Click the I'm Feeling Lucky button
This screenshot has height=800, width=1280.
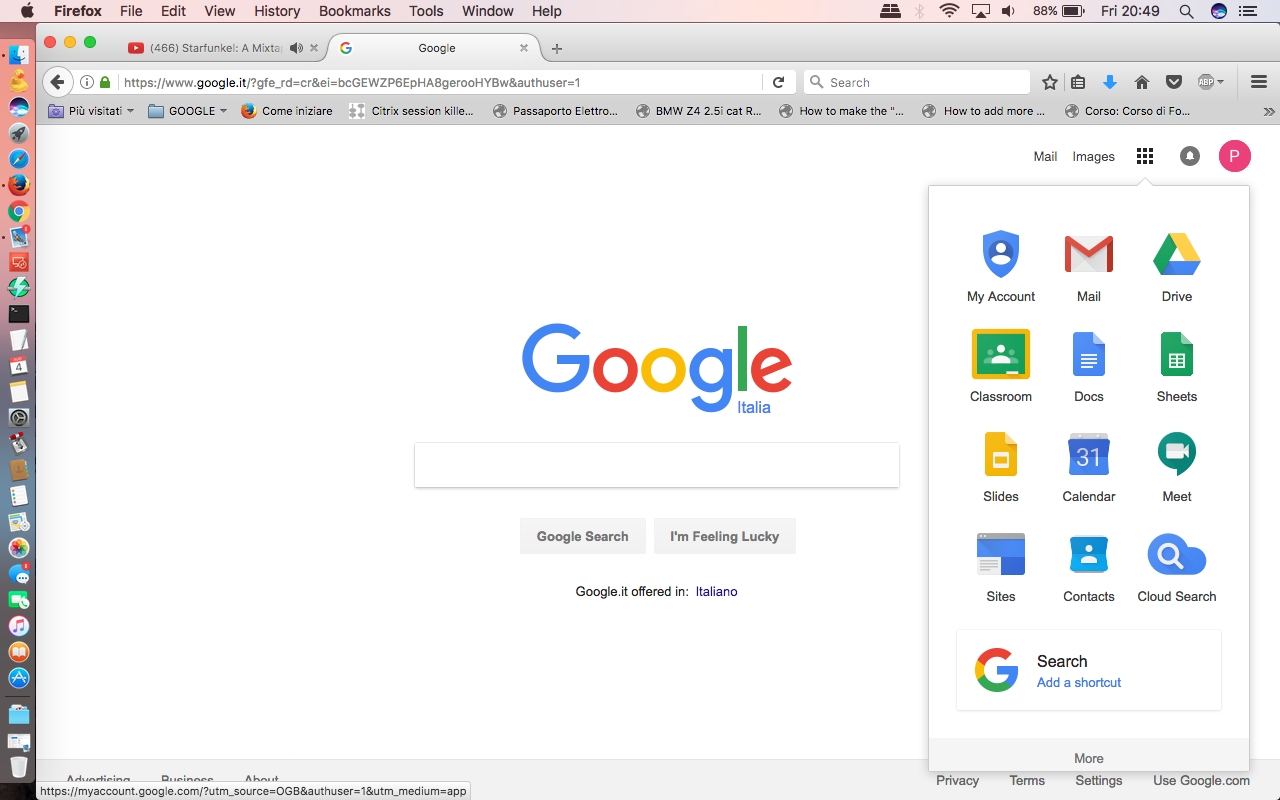(724, 536)
